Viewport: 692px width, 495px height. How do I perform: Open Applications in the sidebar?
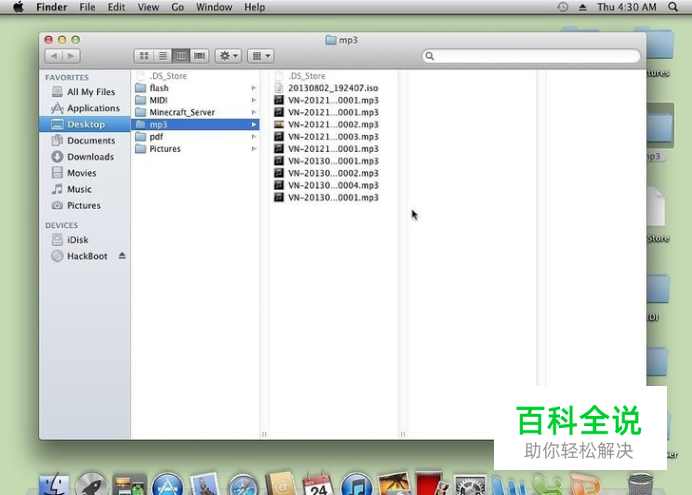(x=85, y=108)
